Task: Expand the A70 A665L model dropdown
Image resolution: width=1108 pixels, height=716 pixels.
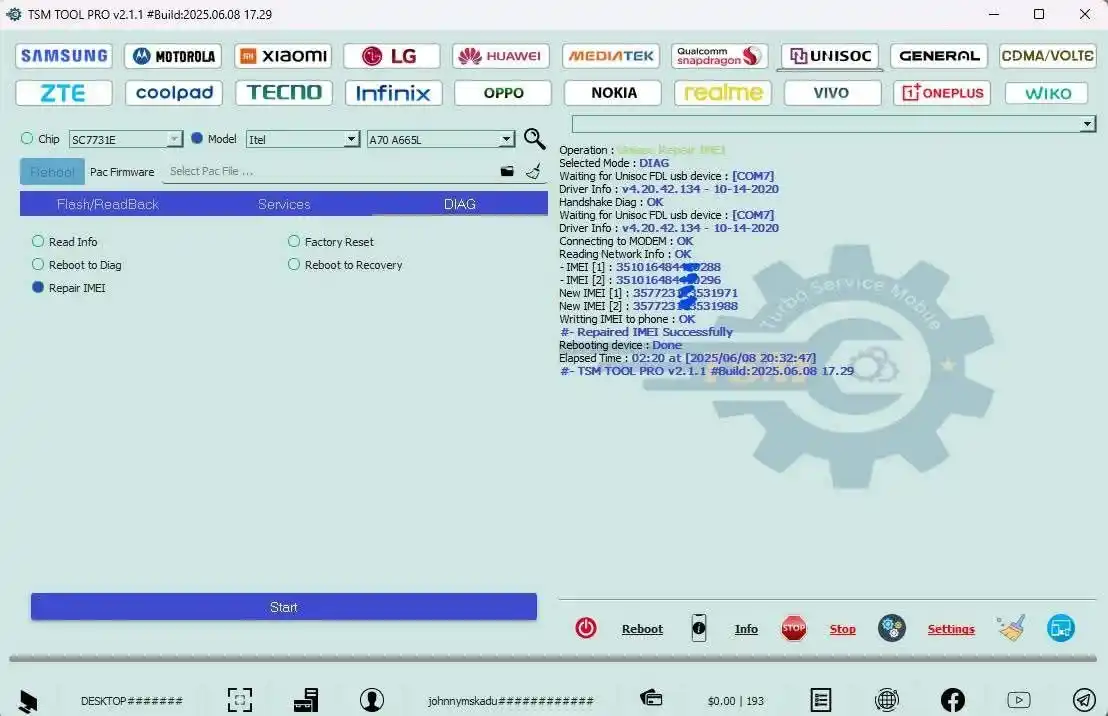Action: [x=506, y=139]
